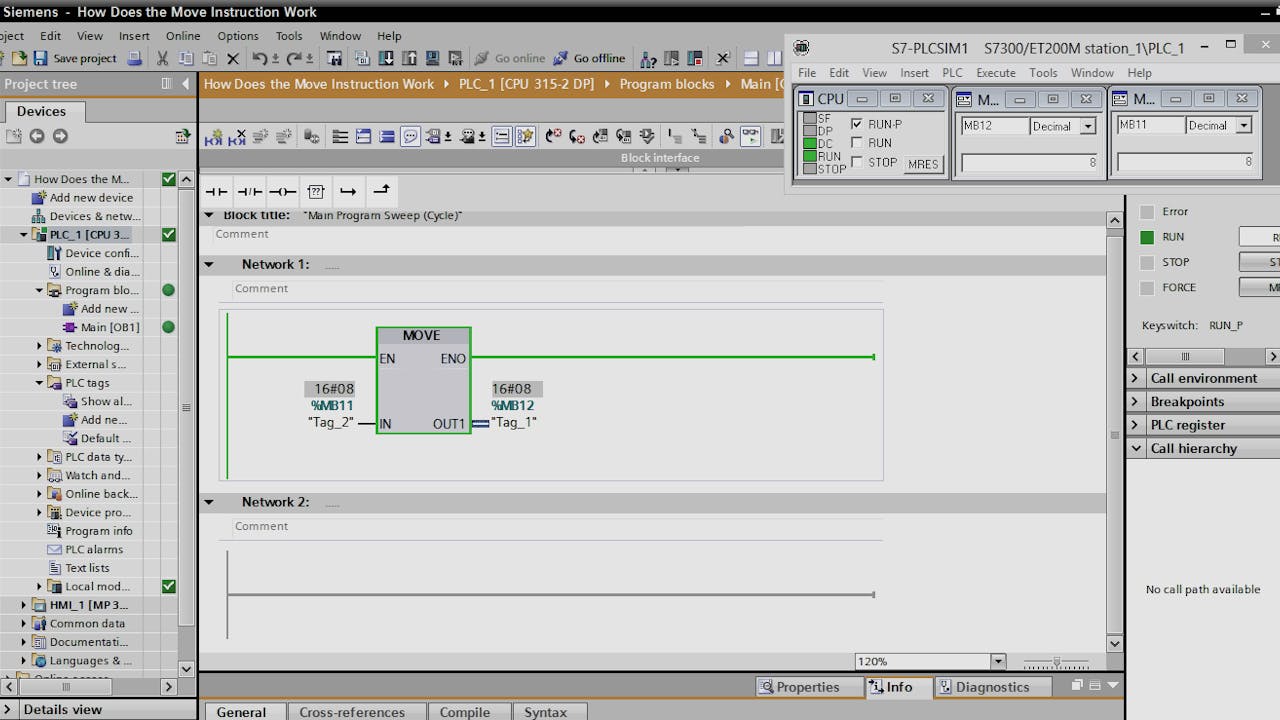This screenshot has height=720, width=1280.
Task: Open the MB12 Decimal format dropdown
Action: pos(1088,126)
